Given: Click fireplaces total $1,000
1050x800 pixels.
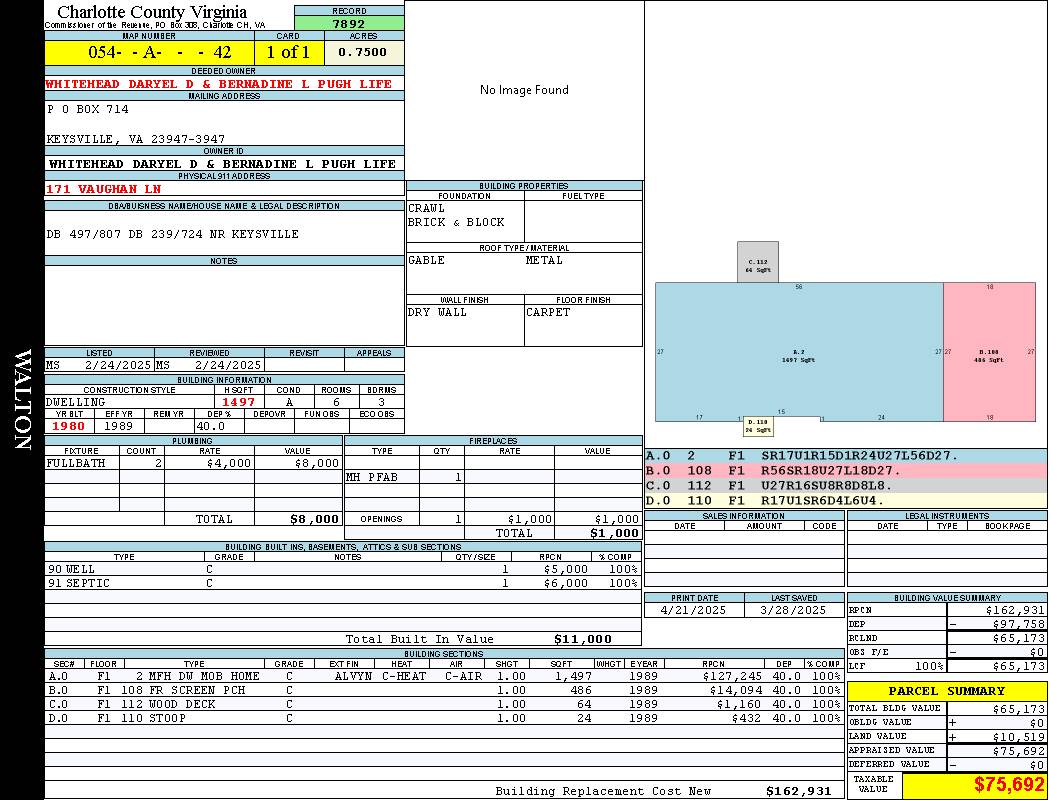Looking at the screenshot, I should (x=614, y=534).
